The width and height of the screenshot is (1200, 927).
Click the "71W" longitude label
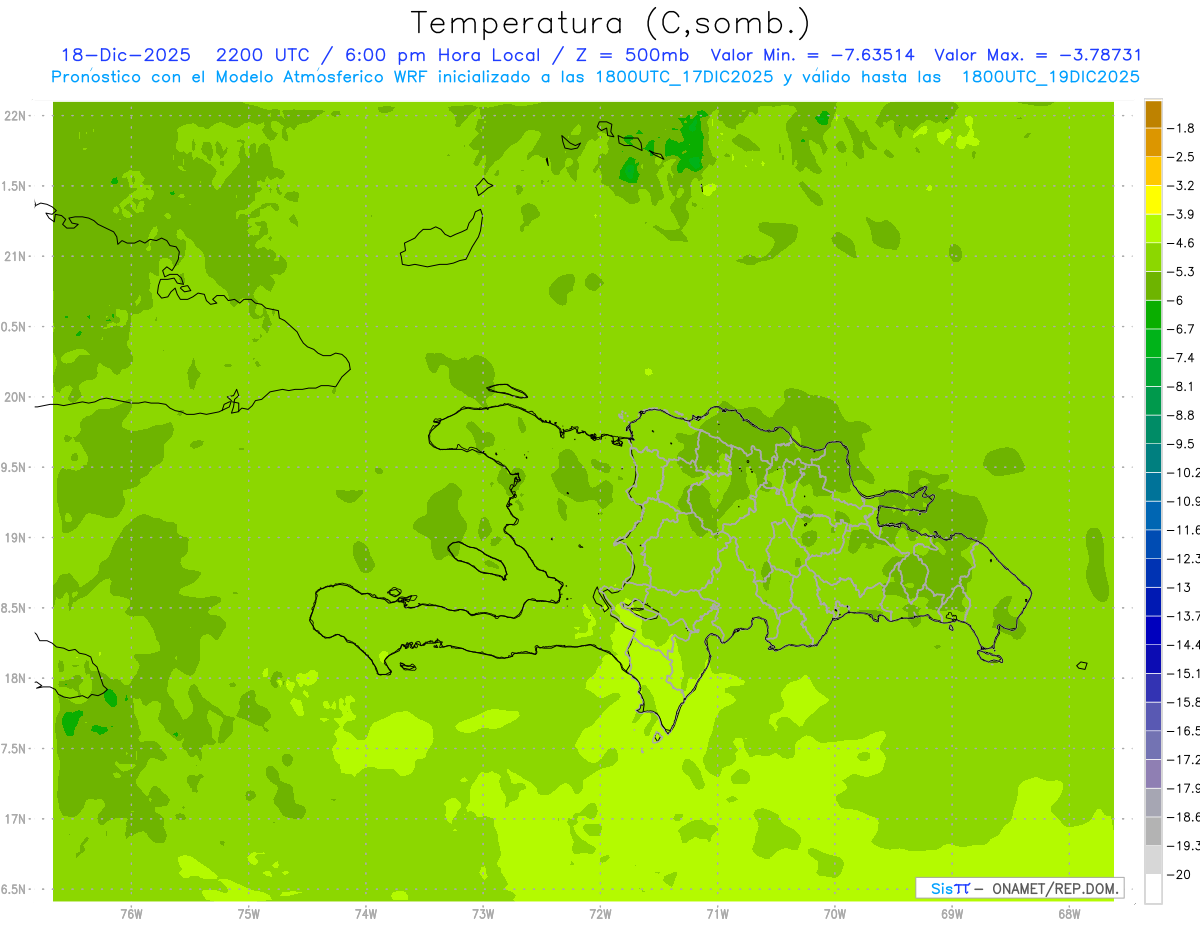717,914
